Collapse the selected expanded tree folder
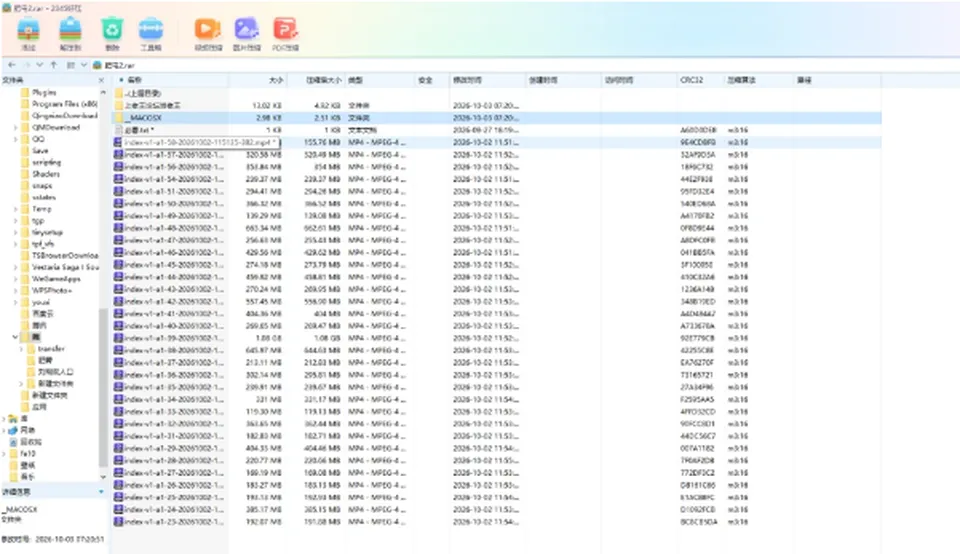Image resolution: width=960 pixels, height=554 pixels. [x=15, y=337]
